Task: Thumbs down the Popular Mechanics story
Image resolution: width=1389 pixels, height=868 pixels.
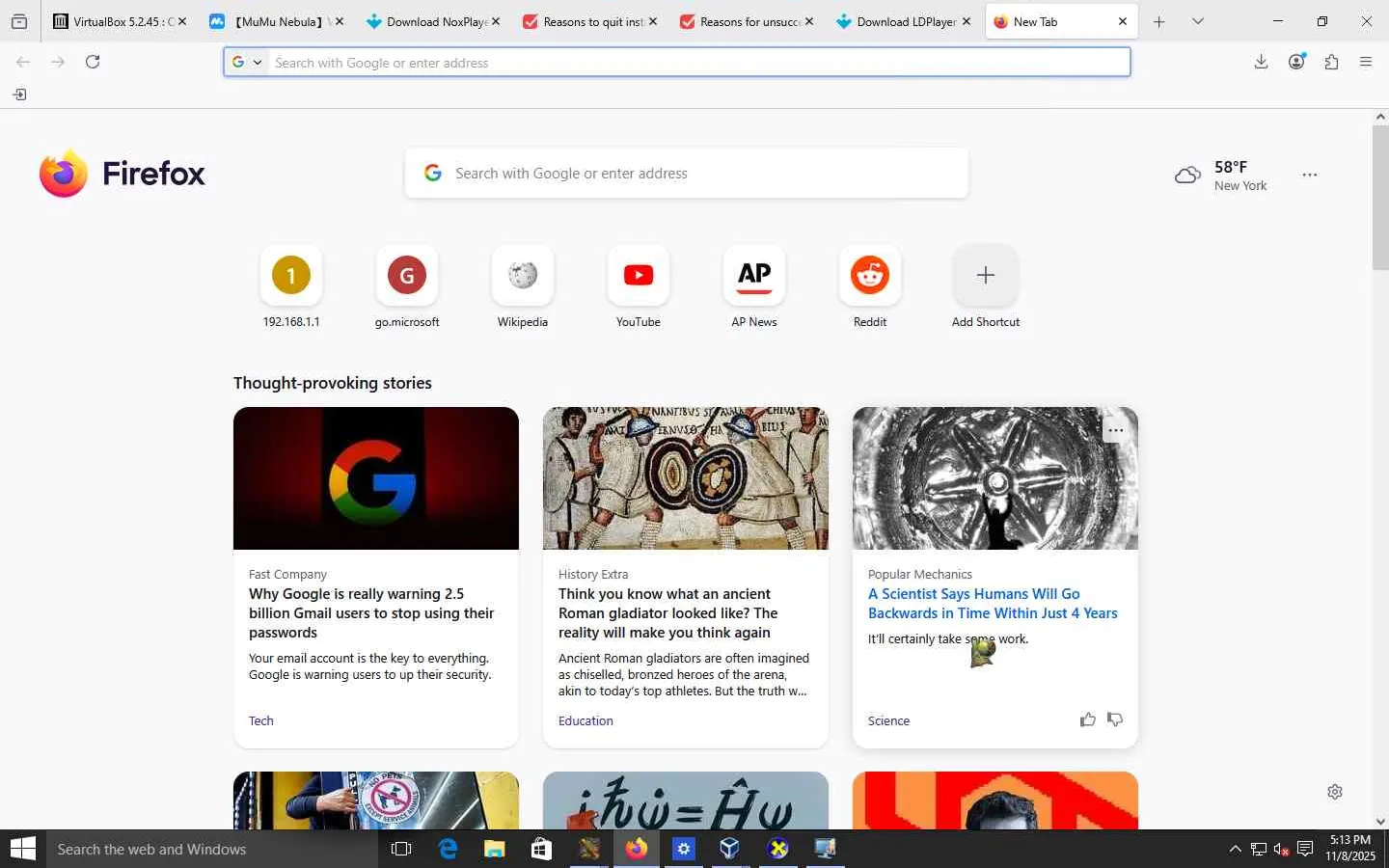Action: point(1115,719)
